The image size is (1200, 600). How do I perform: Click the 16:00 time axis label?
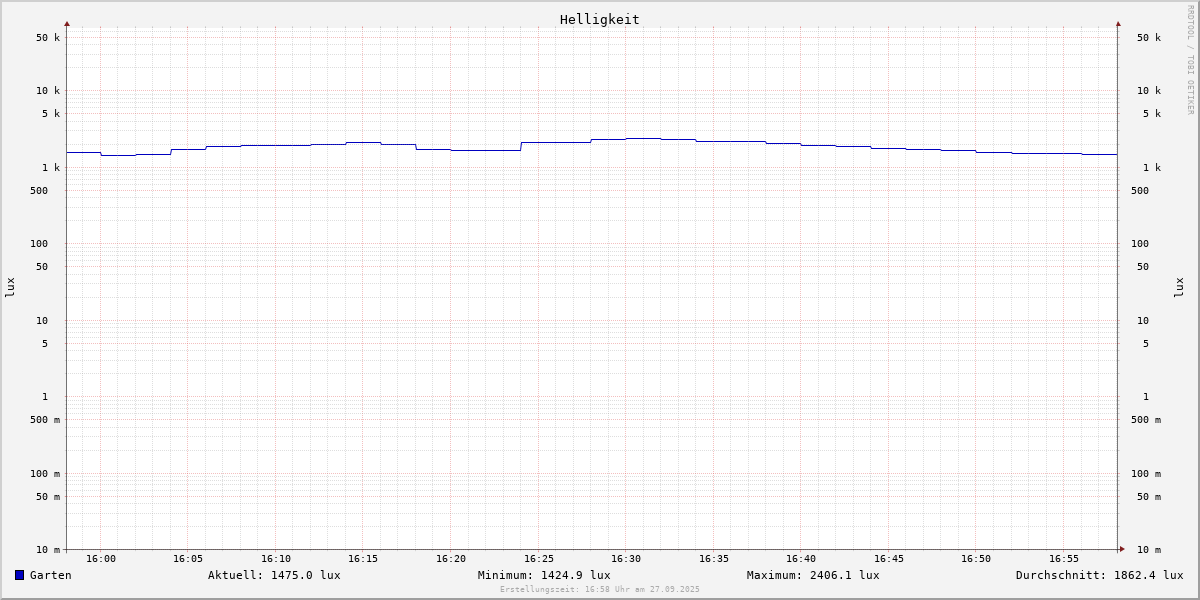pos(101,559)
